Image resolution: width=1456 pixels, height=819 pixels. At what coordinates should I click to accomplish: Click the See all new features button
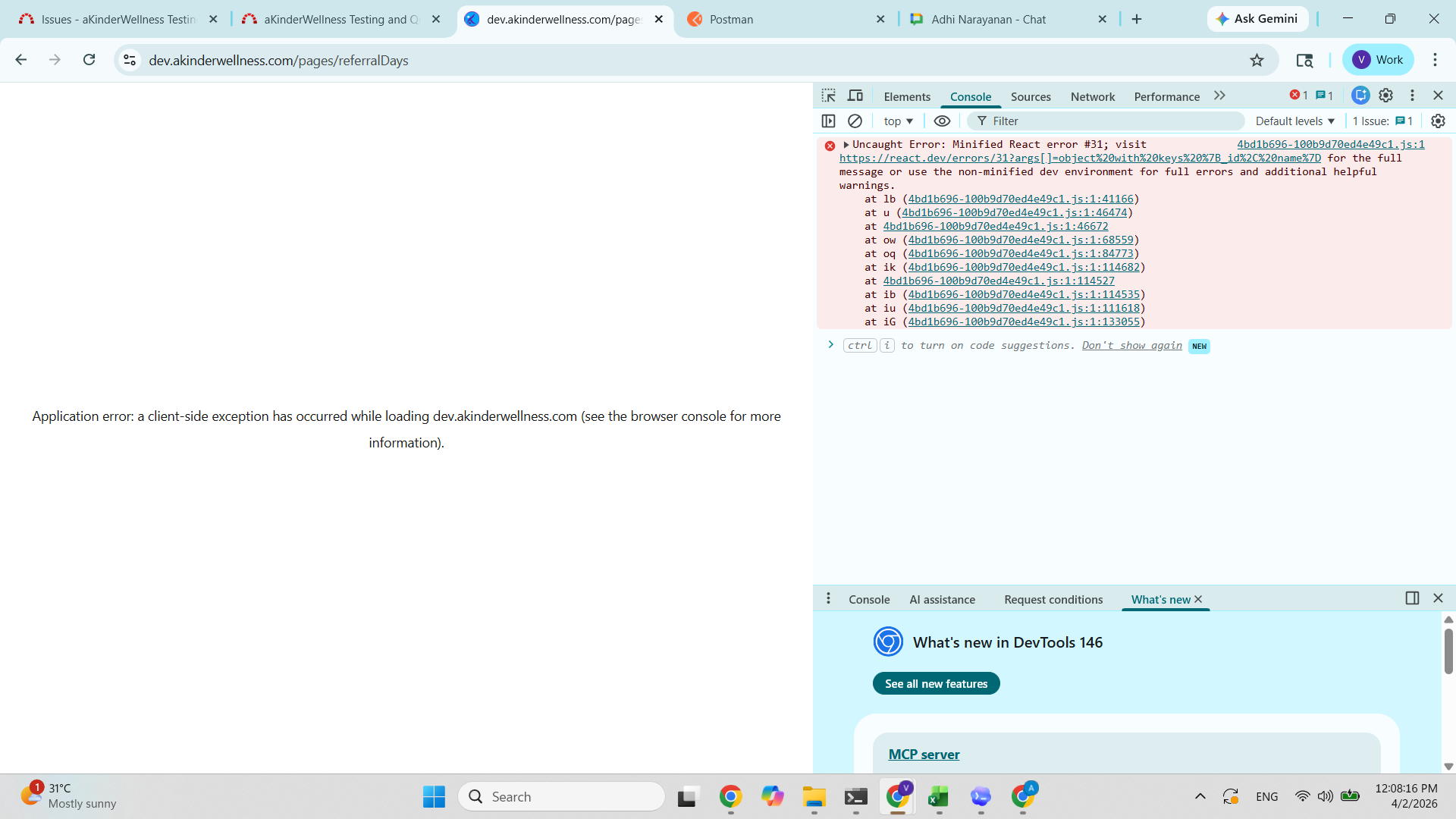click(x=936, y=683)
